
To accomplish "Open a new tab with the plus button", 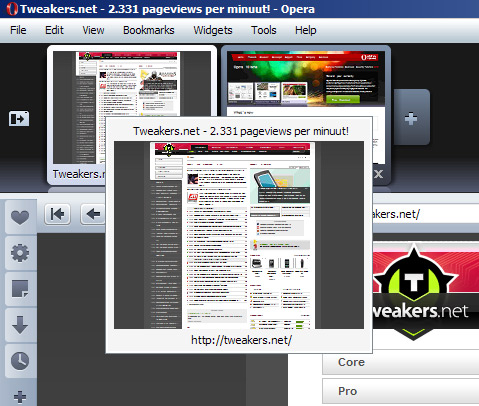I will pos(411,118).
